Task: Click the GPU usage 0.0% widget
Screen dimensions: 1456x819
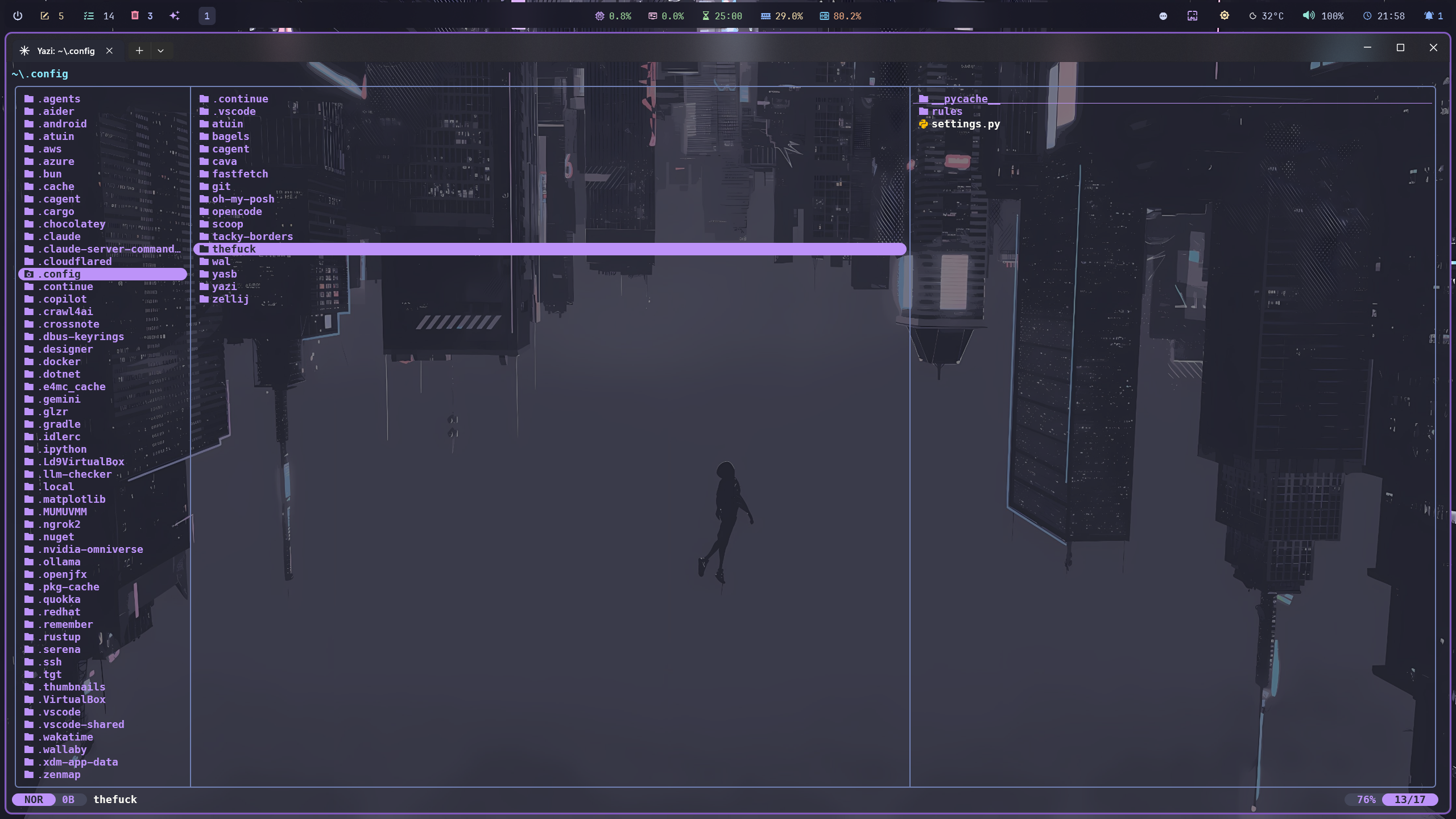Action: pos(666,16)
